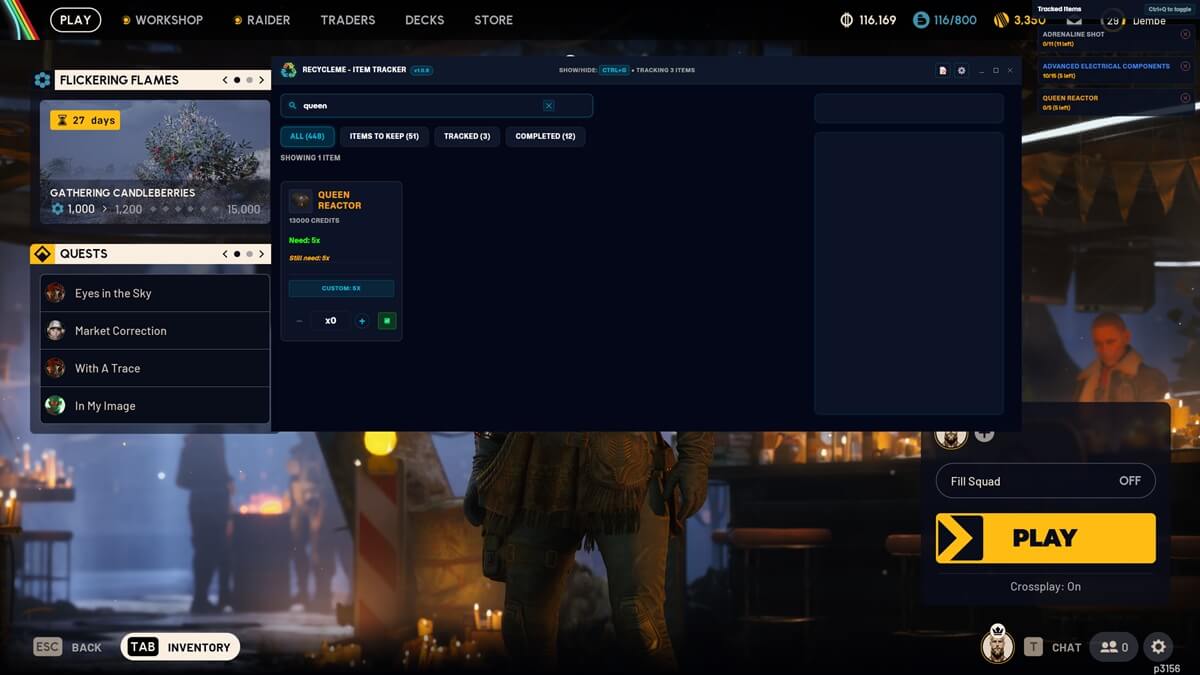This screenshot has width=1200, height=675.
Task: Remove Advanced Electrical Components from tracked overlay
Action: pyautogui.click(x=1185, y=66)
